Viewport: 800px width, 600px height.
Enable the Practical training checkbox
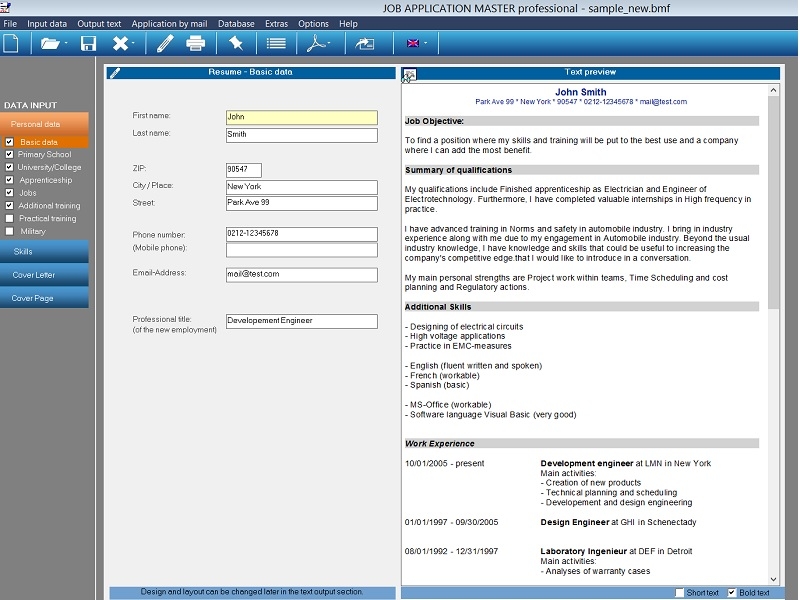coord(9,218)
